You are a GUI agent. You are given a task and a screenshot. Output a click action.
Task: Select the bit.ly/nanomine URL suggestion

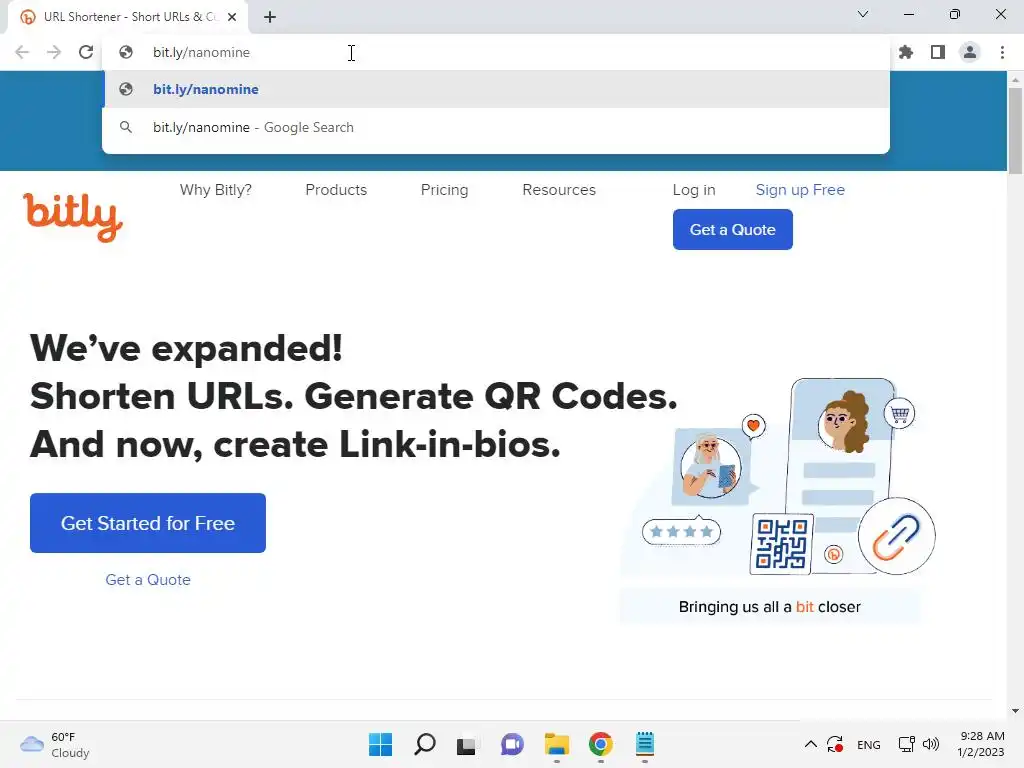(x=496, y=89)
